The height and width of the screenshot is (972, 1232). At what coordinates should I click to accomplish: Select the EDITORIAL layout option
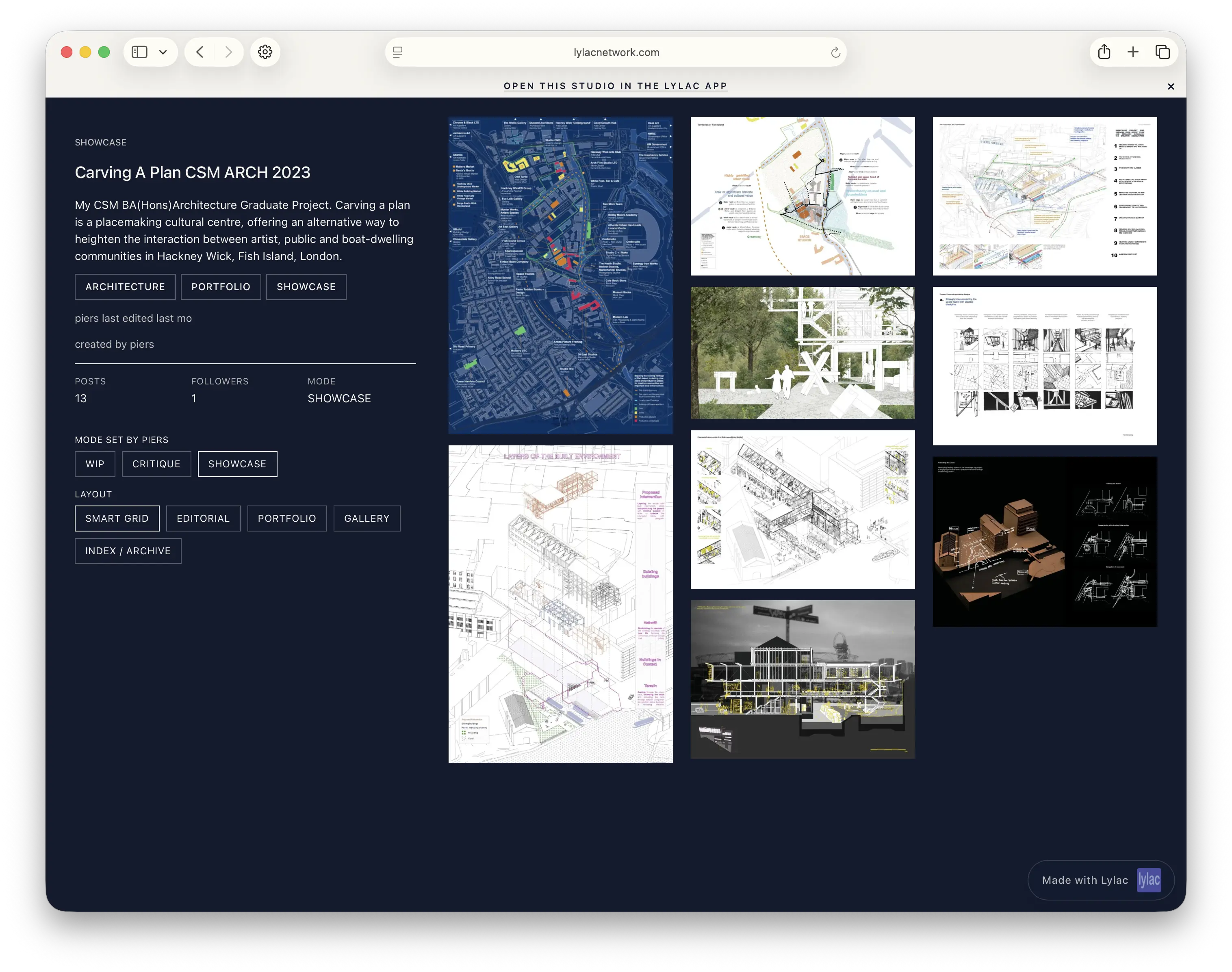coord(203,518)
